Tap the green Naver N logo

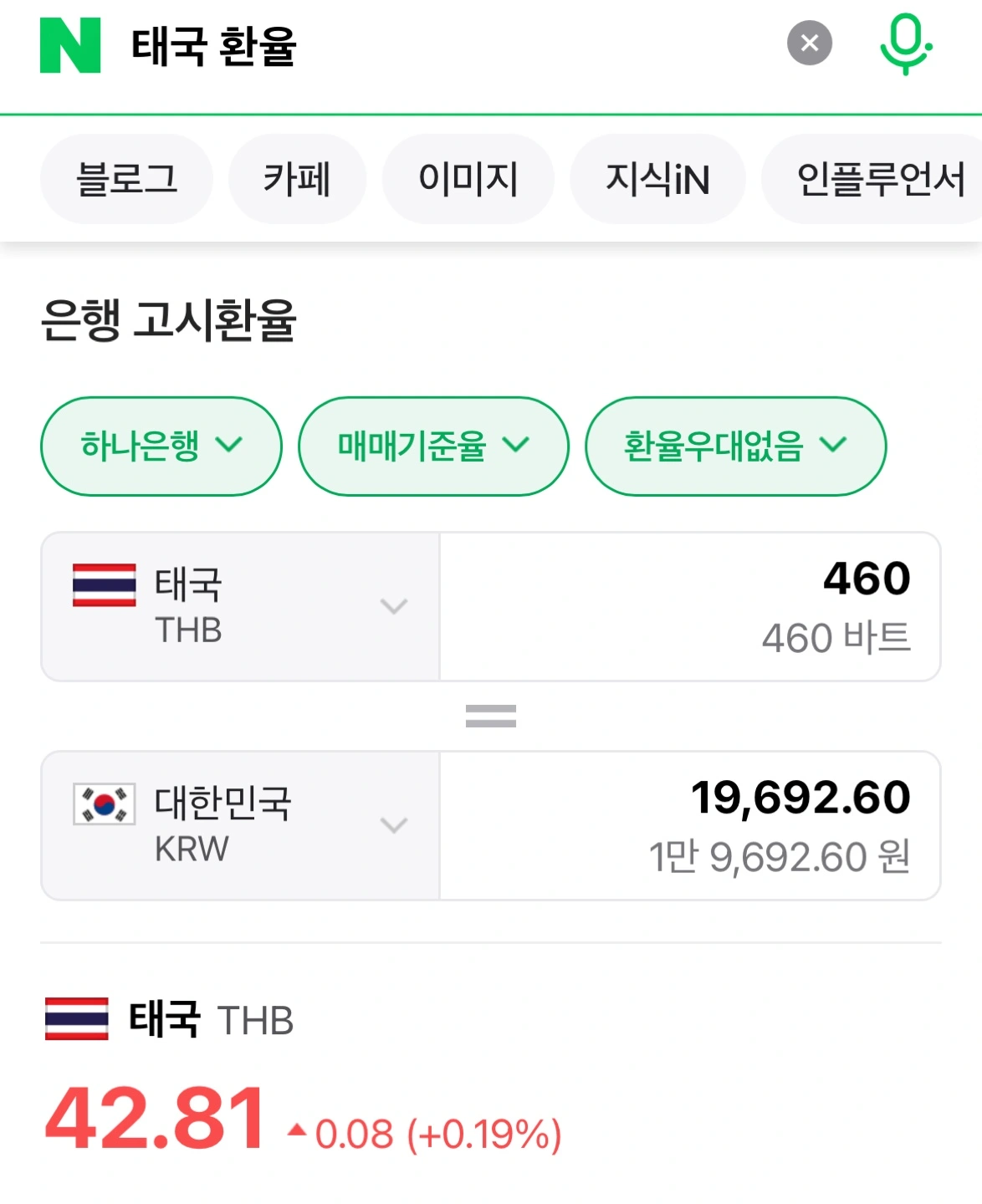point(70,45)
